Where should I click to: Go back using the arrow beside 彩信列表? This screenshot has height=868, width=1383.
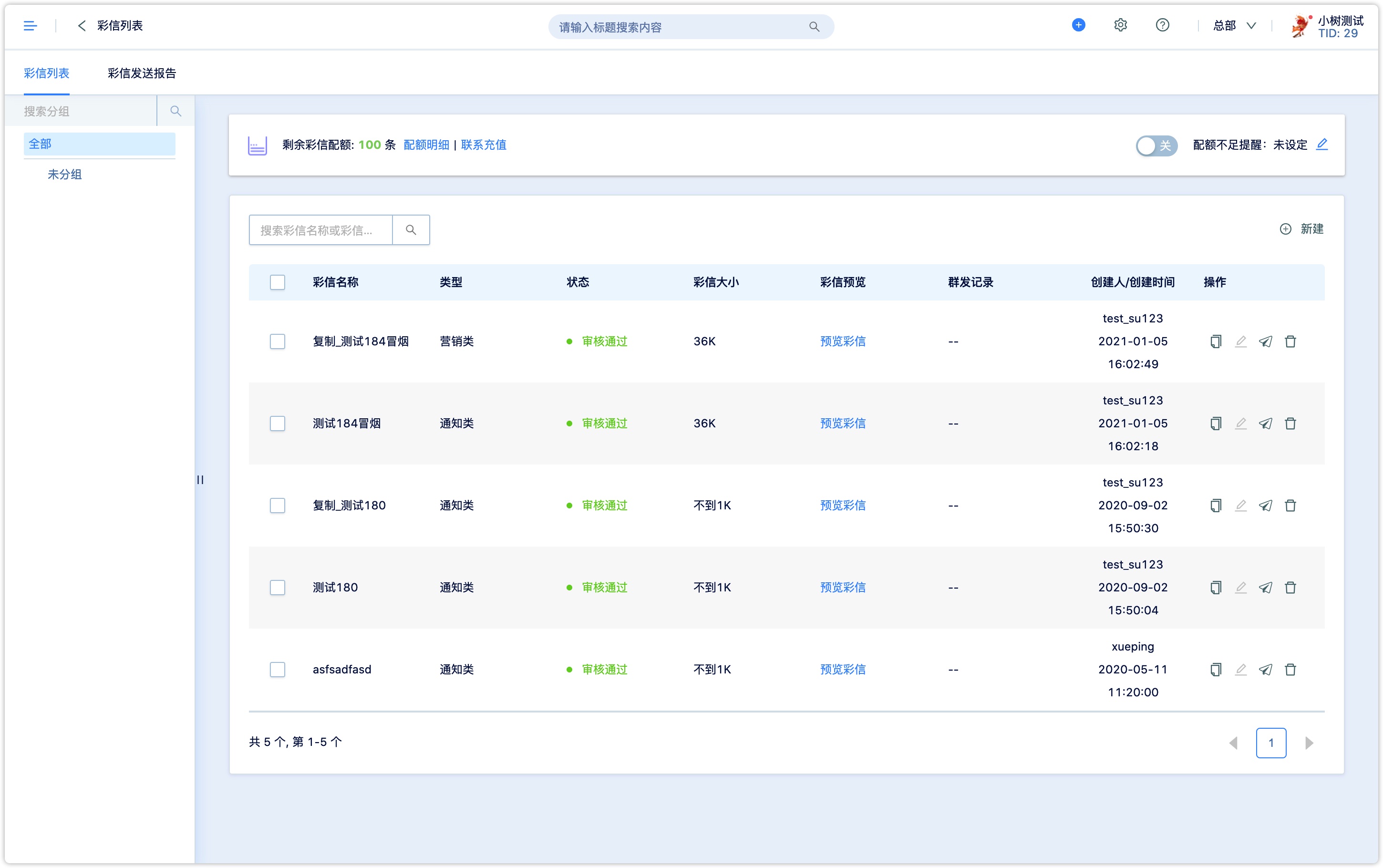tap(82, 26)
